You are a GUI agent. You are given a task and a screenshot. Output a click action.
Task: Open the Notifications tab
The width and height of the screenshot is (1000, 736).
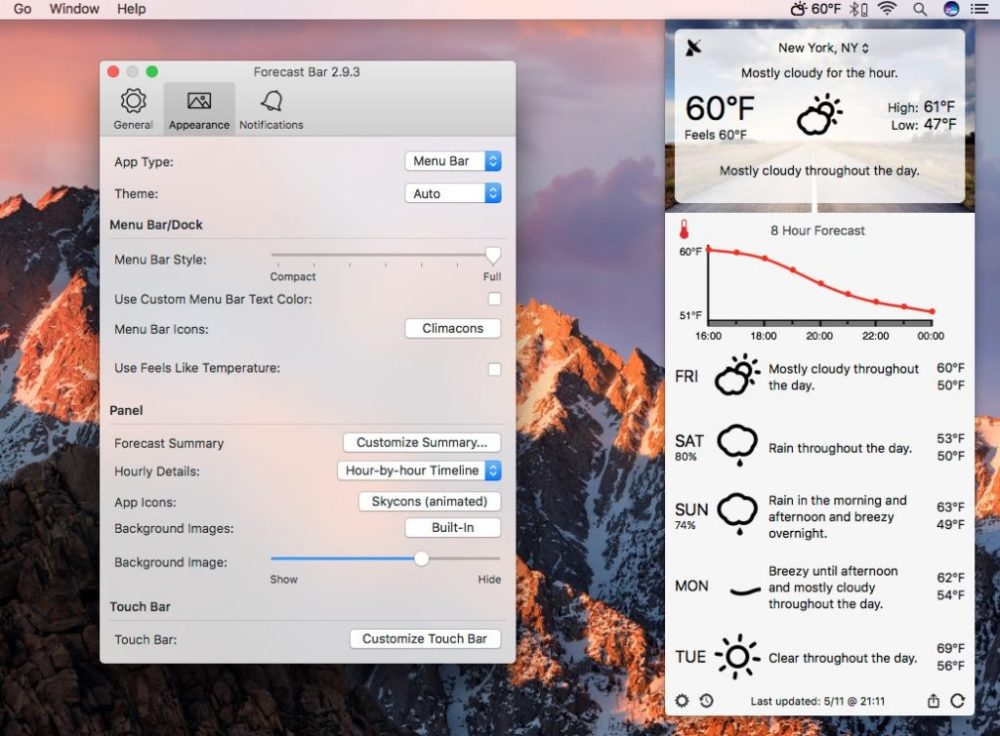click(x=271, y=109)
